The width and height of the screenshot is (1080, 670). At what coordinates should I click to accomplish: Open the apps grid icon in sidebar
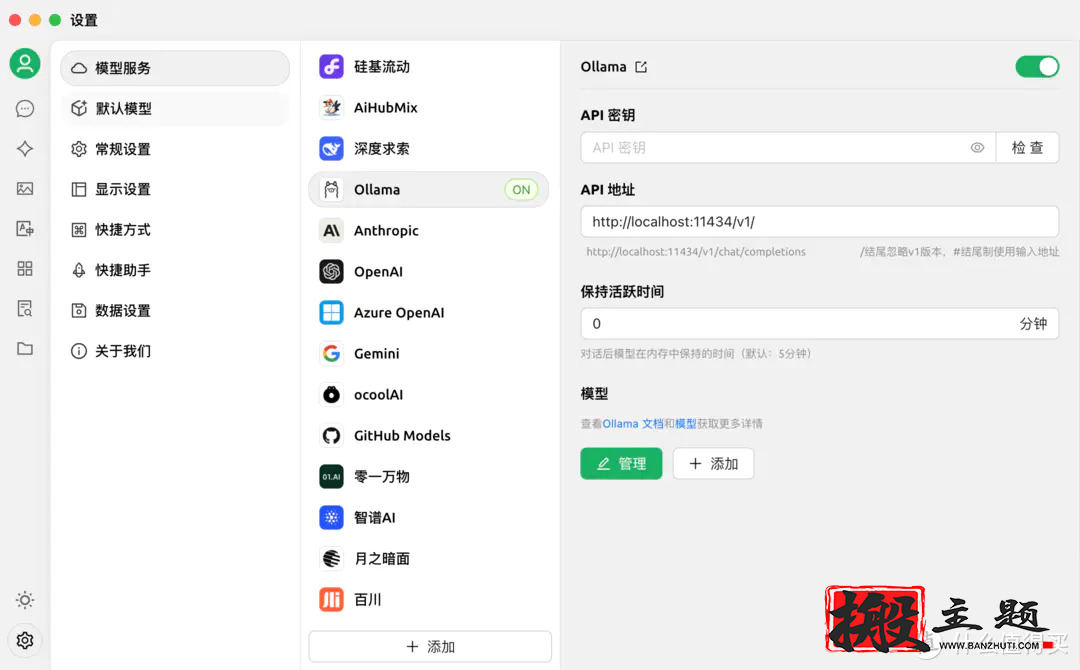[24, 268]
